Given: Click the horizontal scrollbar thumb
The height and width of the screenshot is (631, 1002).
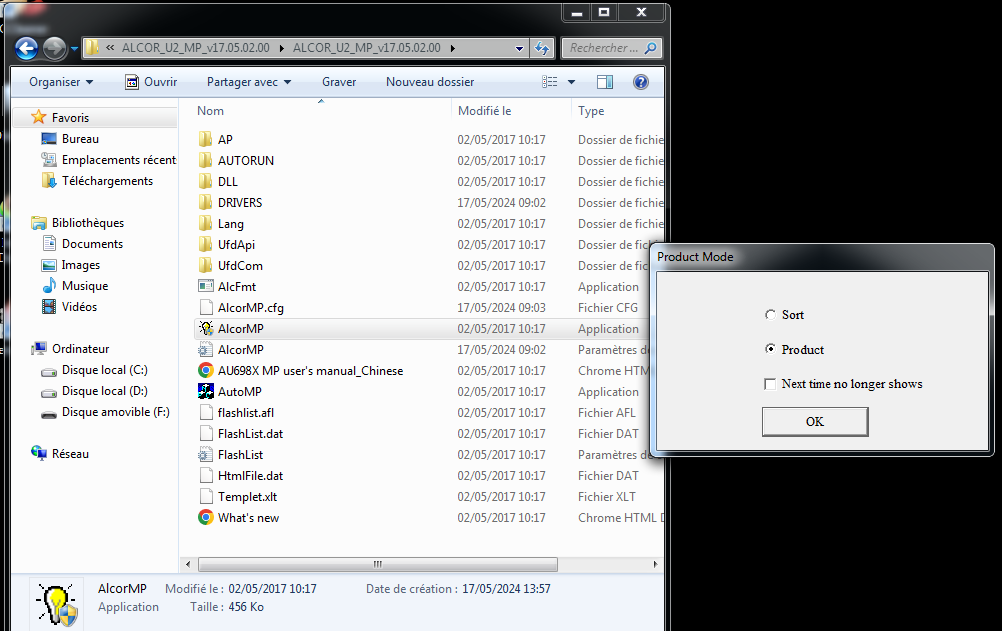Looking at the screenshot, I should click(378, 565).
